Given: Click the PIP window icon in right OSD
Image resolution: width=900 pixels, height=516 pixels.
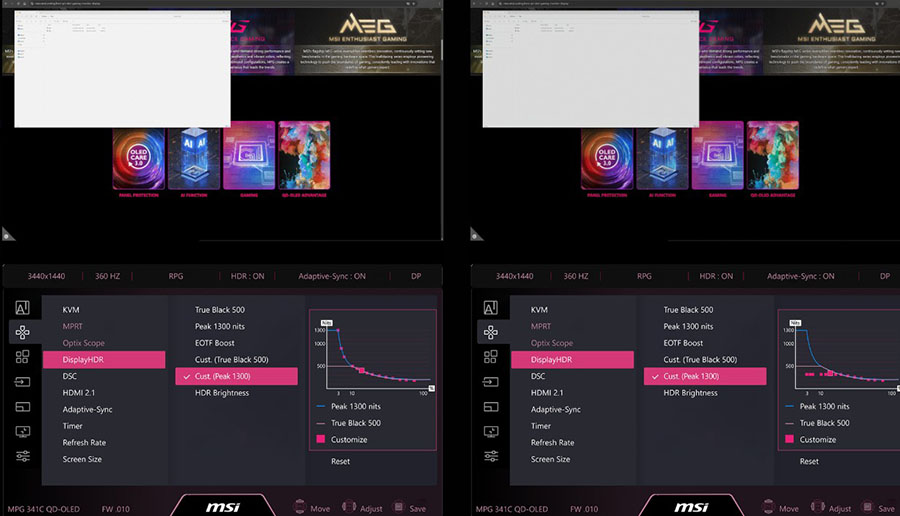Looking at the screenshot, I should pyautogui.click(x=491, y=406).
